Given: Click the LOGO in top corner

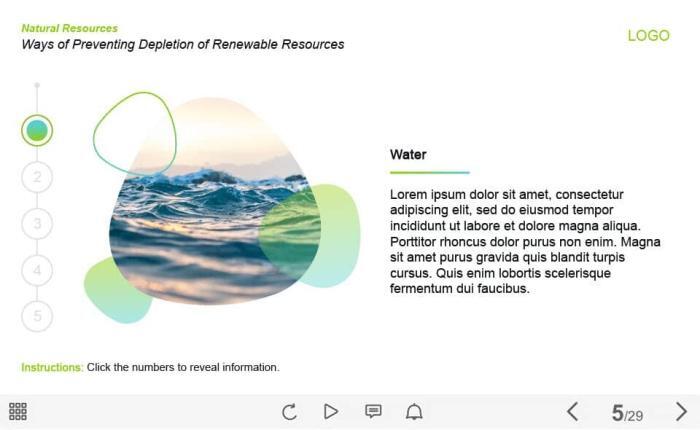Looking at the screenshot, I should 648,35.
